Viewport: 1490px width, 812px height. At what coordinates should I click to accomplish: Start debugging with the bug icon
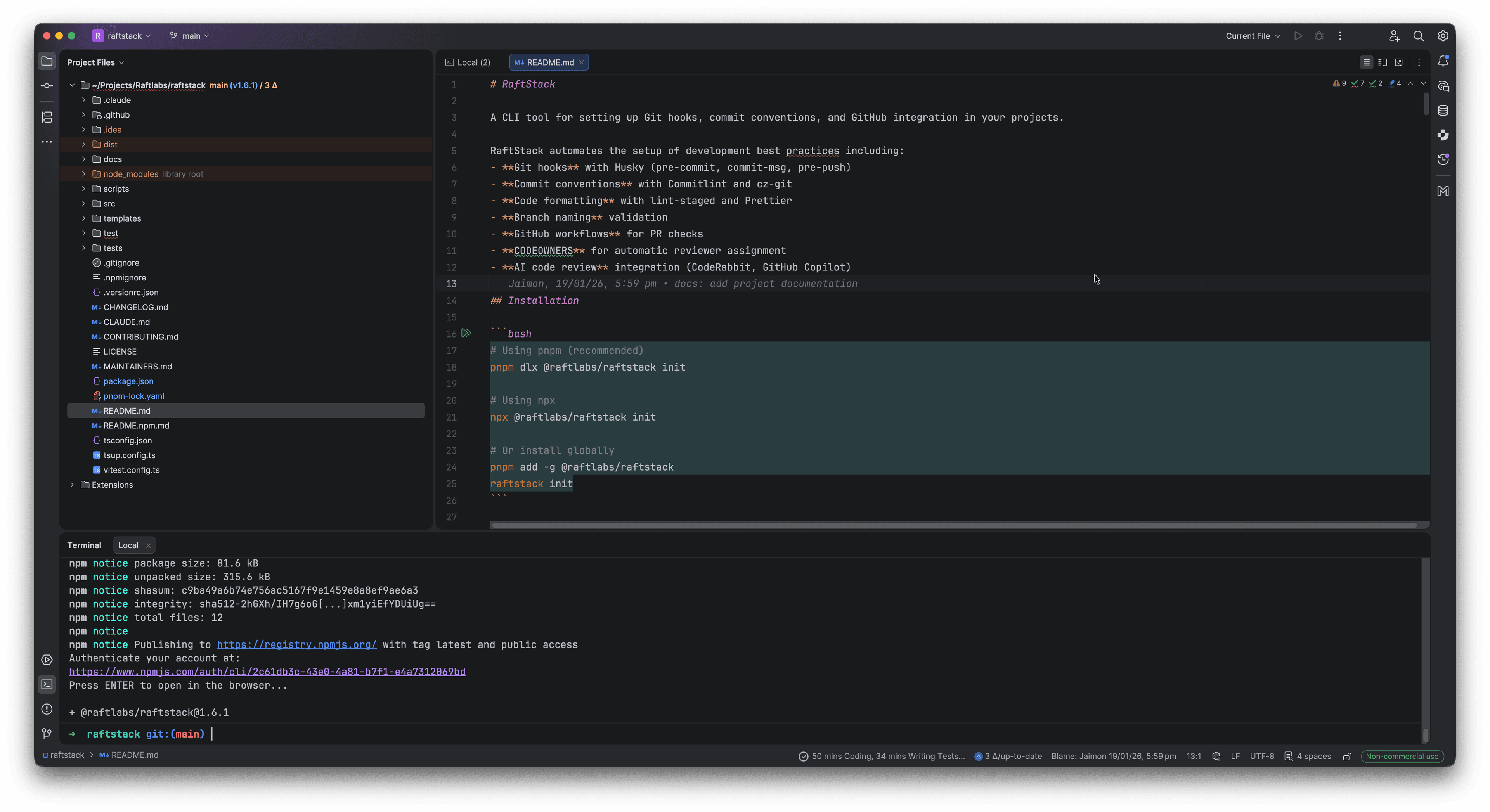[x=1319, y=35]
